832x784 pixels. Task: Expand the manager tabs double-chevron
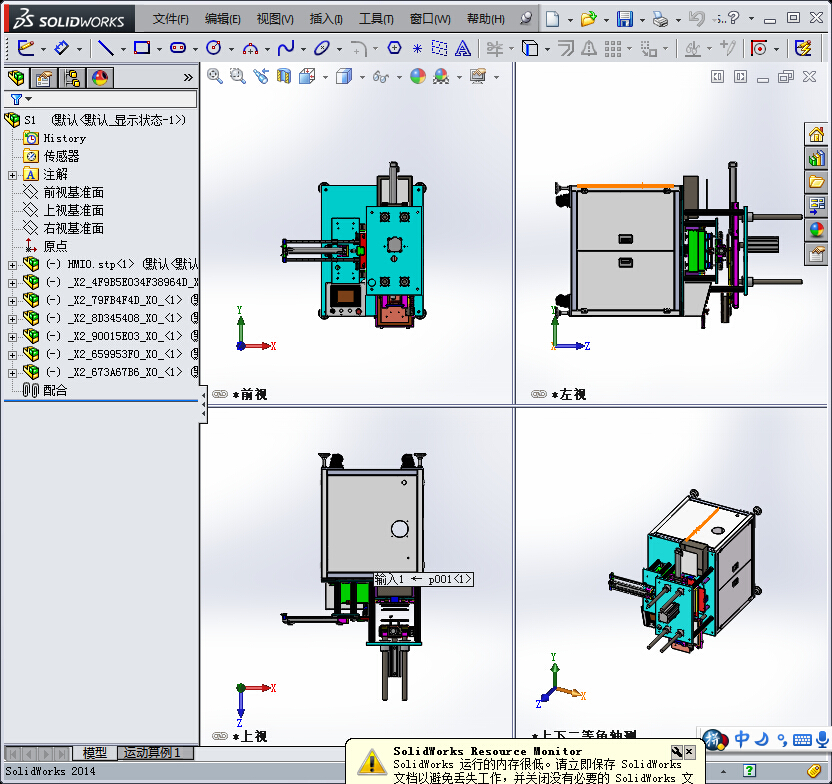tap(188, 77)
